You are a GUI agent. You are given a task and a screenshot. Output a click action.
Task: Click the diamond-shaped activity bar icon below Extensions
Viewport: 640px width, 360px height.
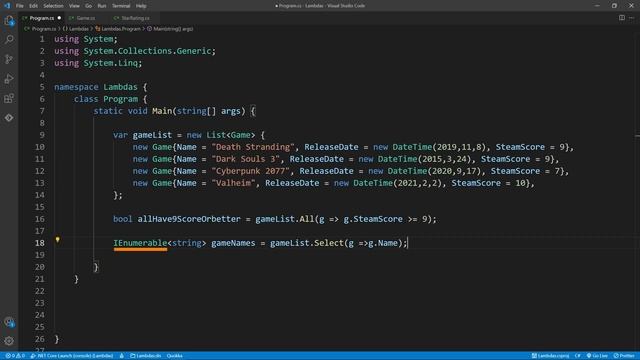point(9,118)
